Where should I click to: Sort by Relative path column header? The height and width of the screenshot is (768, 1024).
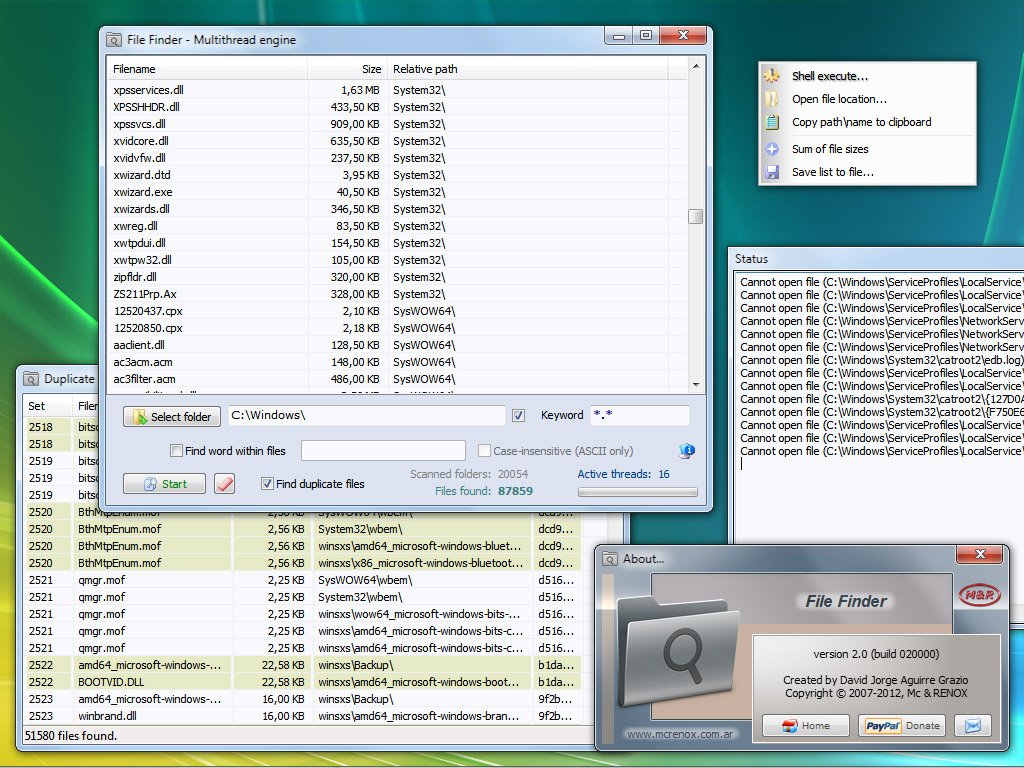pos(528,69)
